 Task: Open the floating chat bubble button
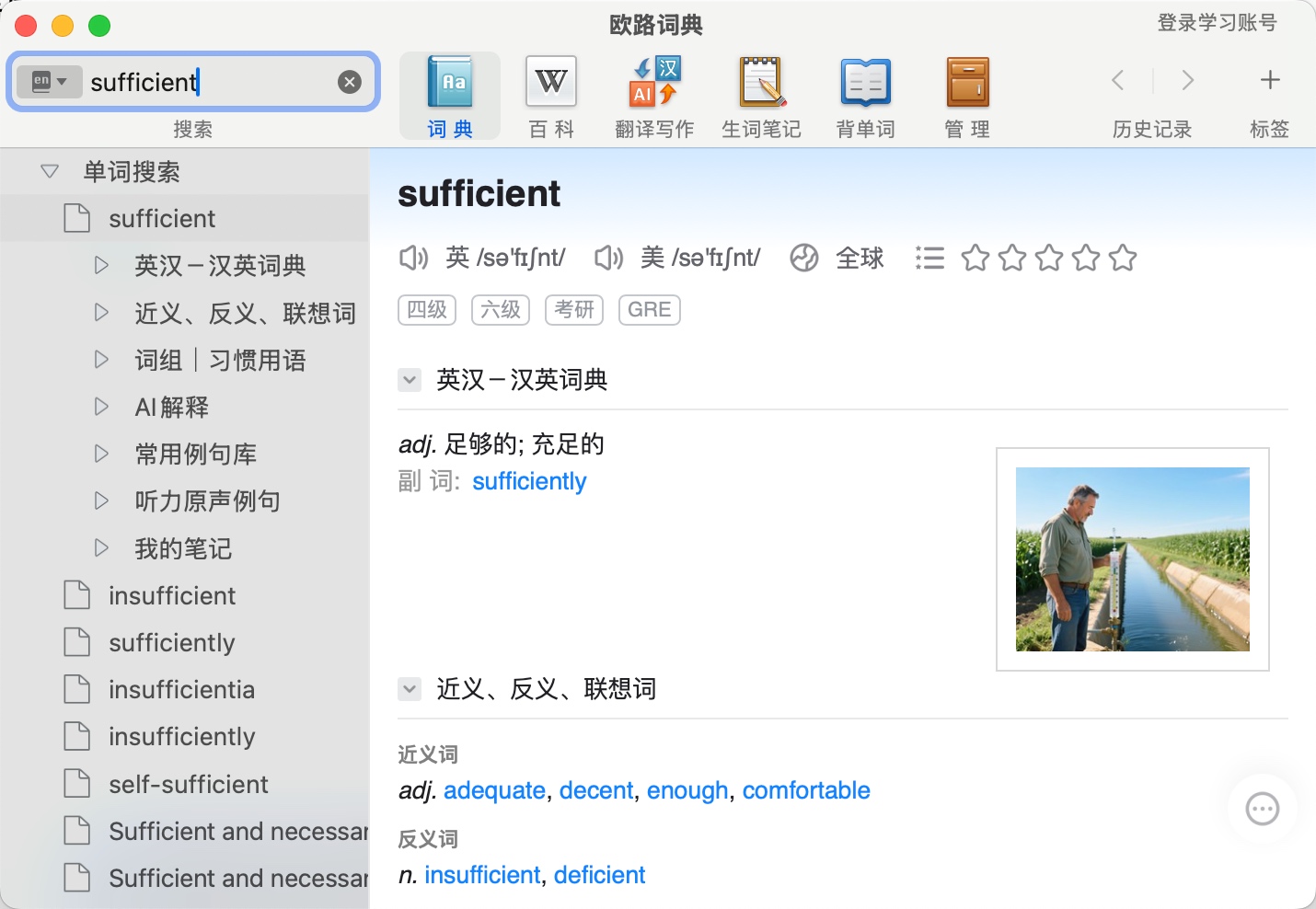[1262, 810]
